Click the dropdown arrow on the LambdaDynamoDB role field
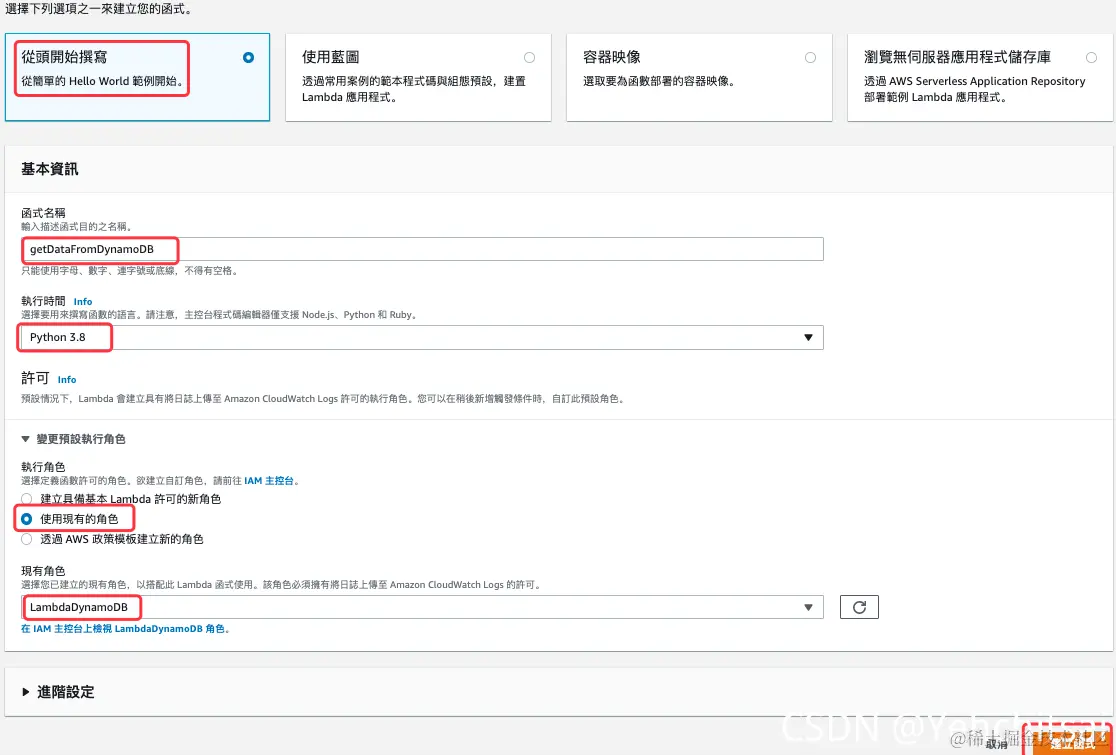This screenshot has height=755, width=1116. (808, 606)
